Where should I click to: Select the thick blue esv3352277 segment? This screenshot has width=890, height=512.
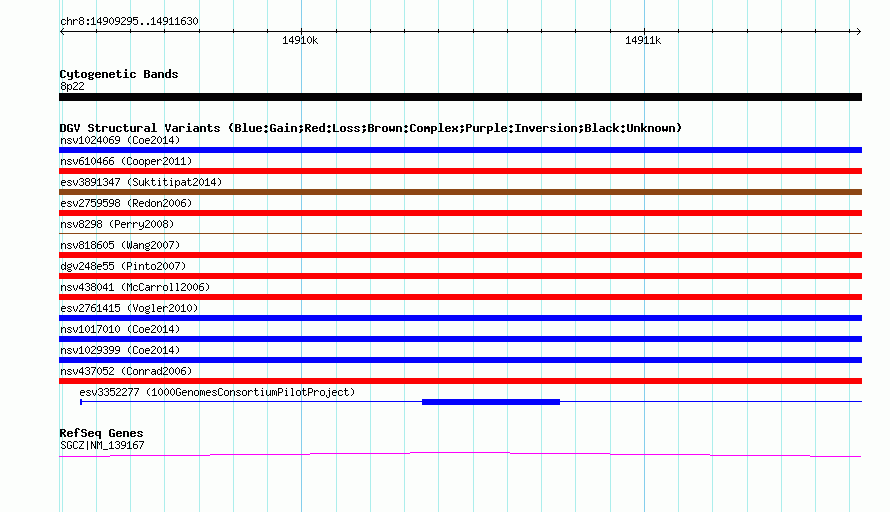[x=491, y=402]
